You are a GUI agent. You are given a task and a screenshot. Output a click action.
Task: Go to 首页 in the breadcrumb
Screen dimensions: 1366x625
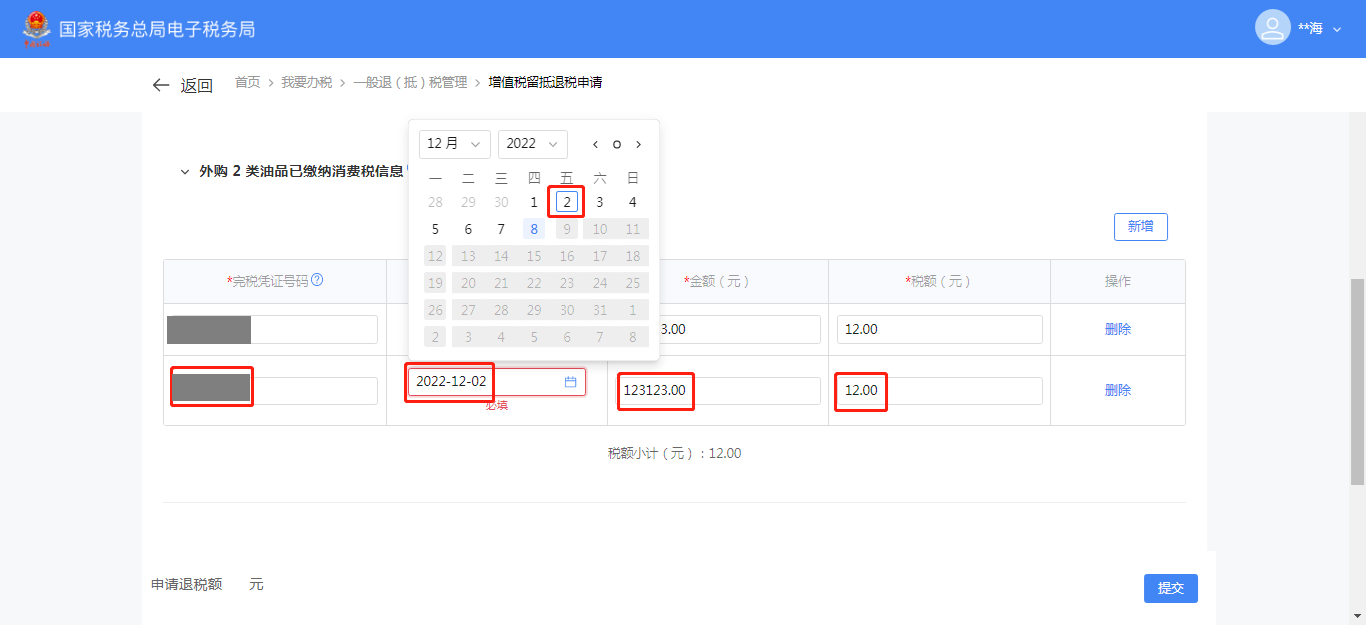[247, 82]
